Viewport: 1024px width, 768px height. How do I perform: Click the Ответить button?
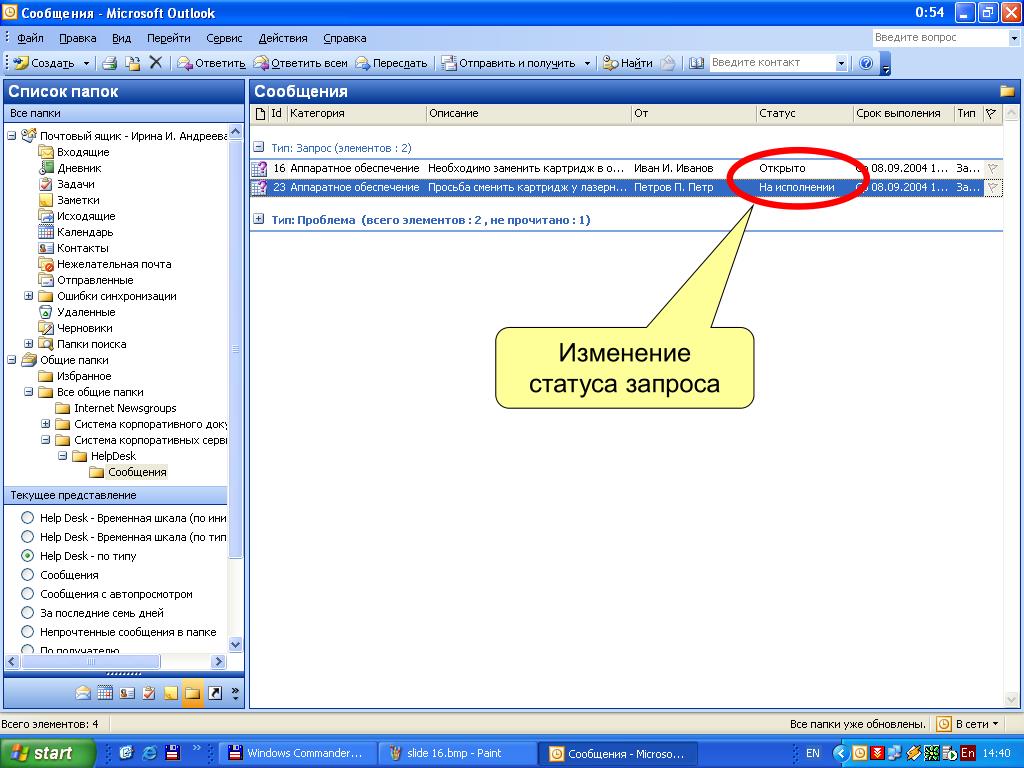(212, 63)
